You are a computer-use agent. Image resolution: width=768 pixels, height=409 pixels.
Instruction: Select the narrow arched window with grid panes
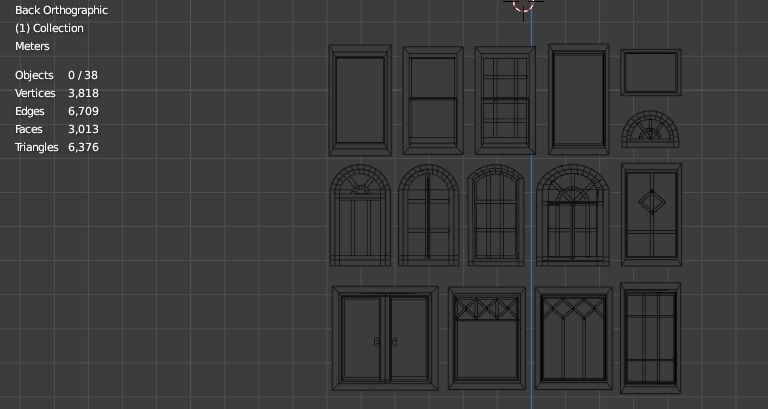click(x=496, y=215)
